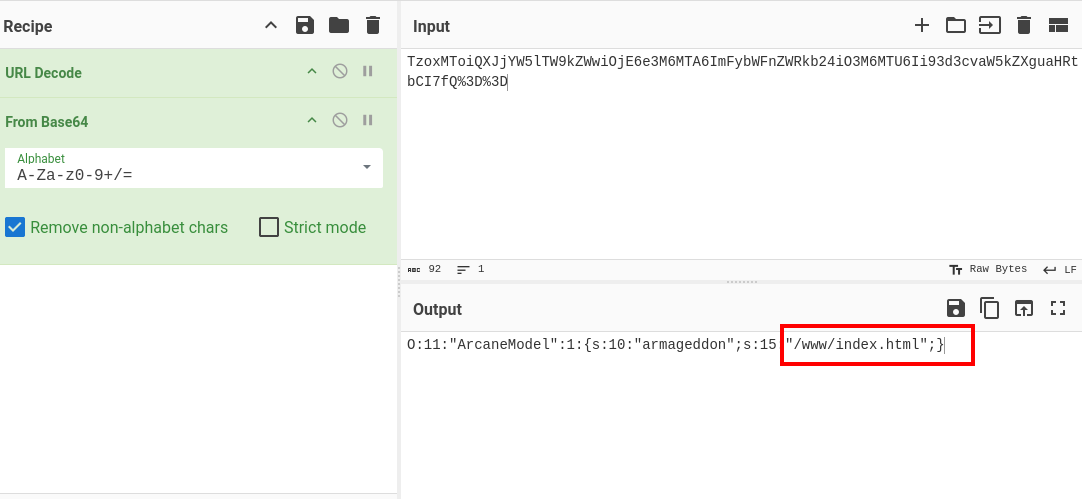The width and height of the screenshot is (1082, 499).
Task: Maximise the output pane
Action: (1058, 309)
